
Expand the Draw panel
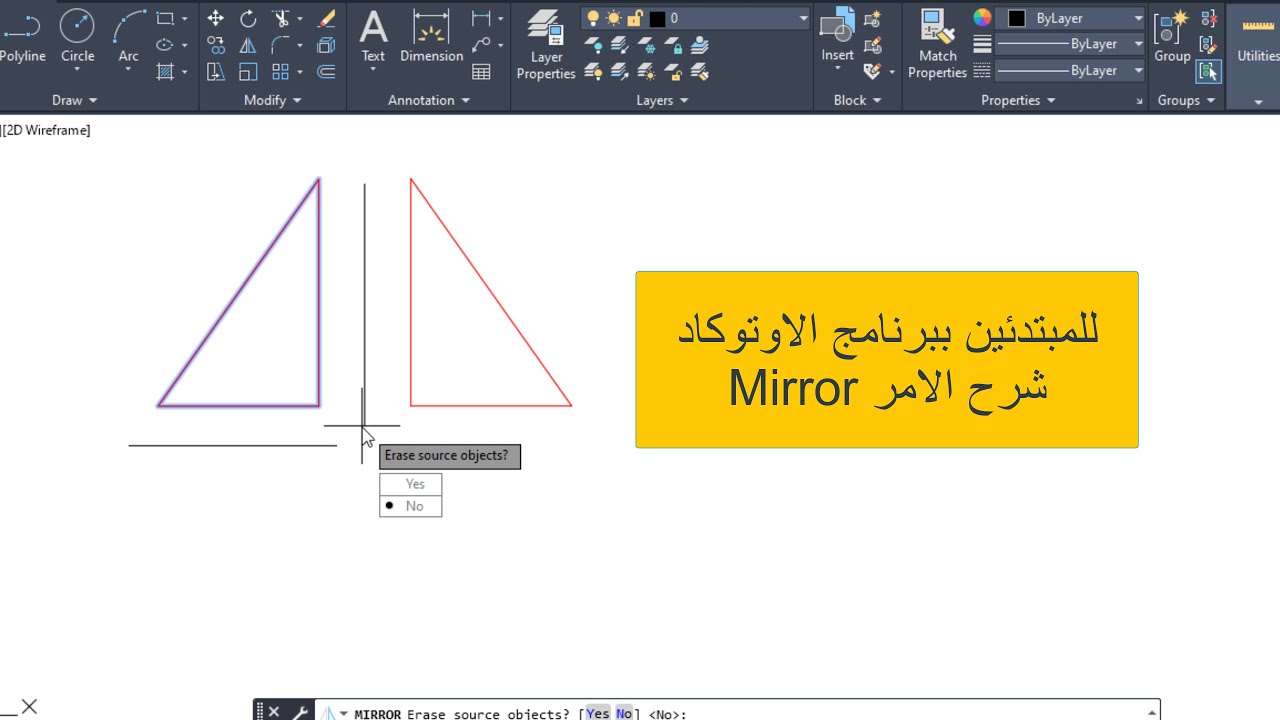pos(75,100)
